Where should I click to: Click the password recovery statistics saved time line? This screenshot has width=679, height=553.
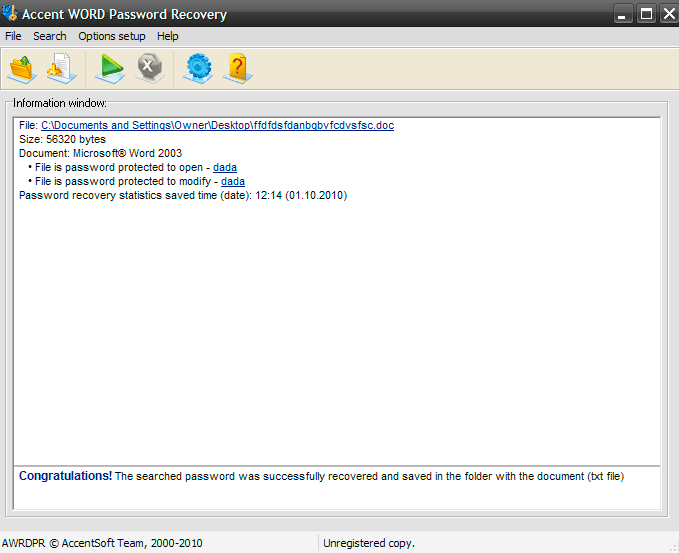[183, 196]
